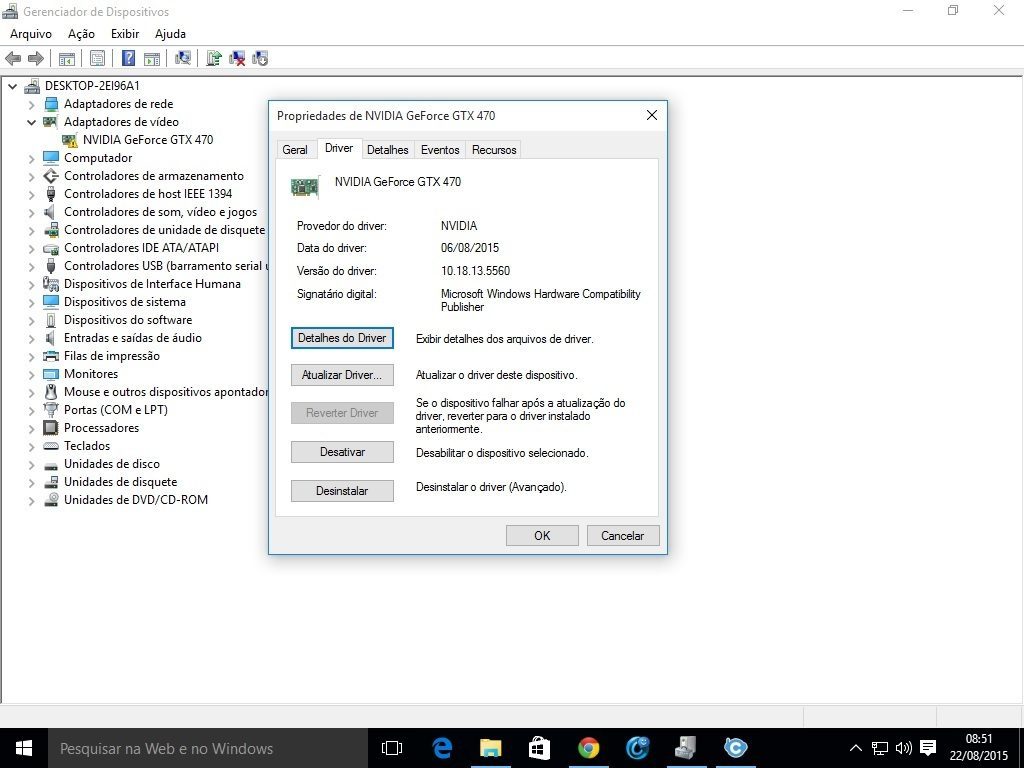Click the keyboard icon beside Teclados
The height and width of the screenshot is (768, 1024).
click(51, 446)
